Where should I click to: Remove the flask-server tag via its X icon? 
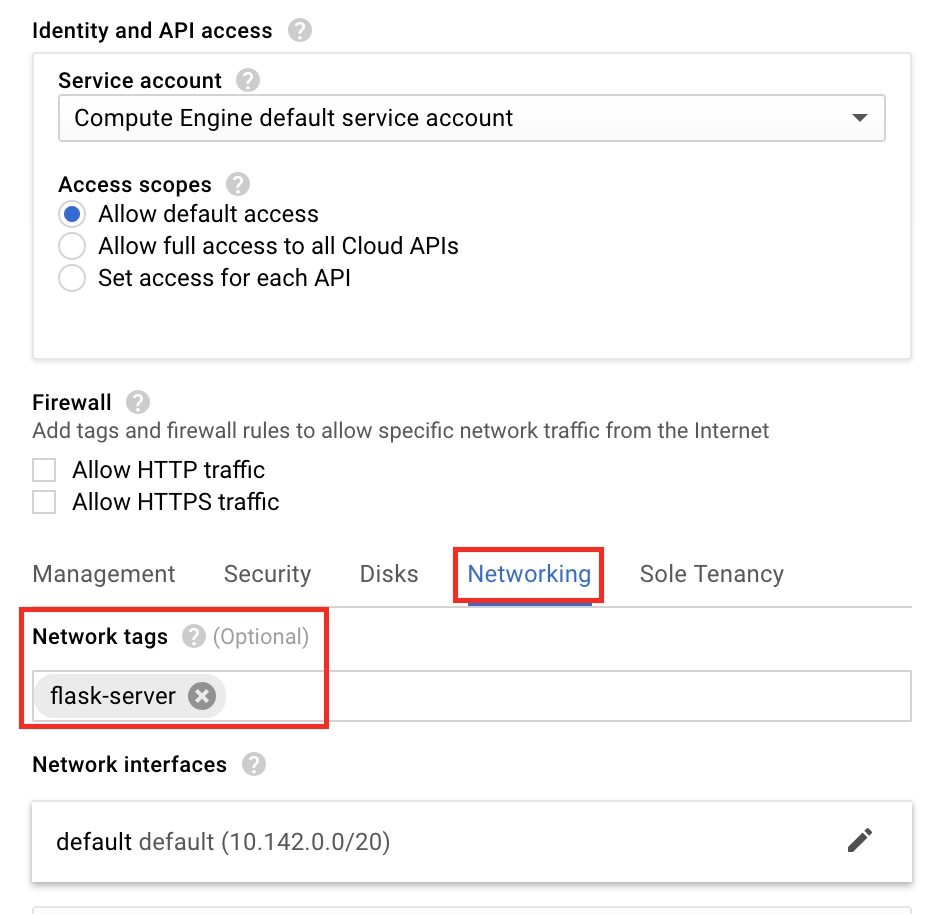pos(202,696)
